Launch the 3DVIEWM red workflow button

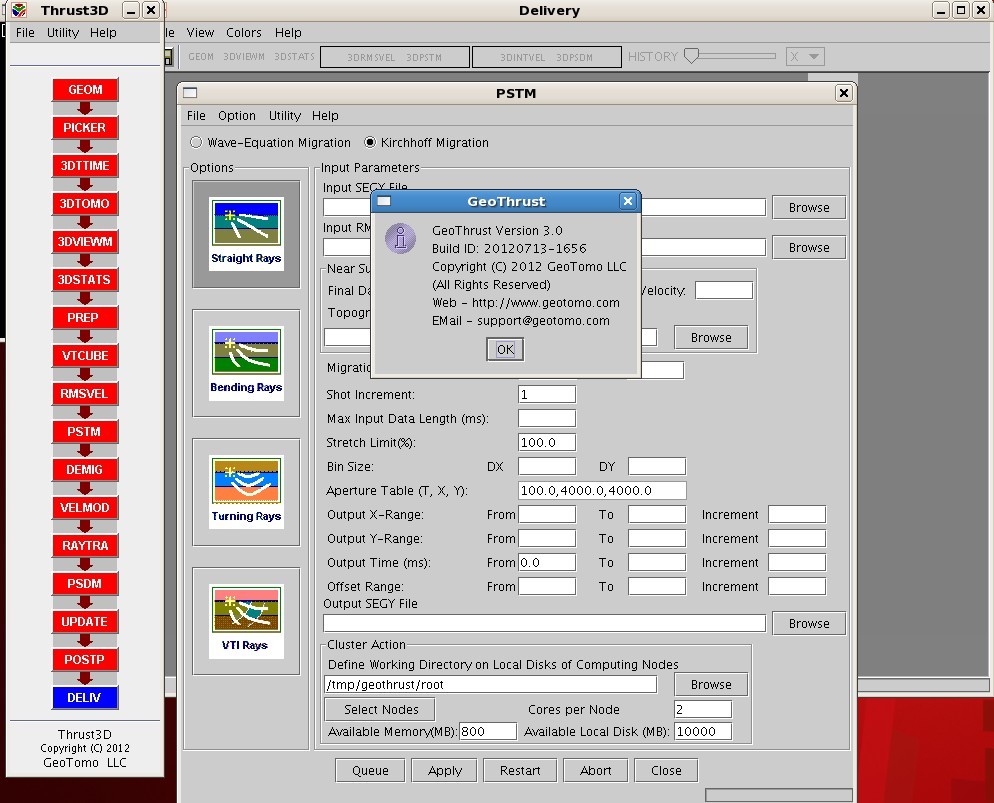point(85,241)
